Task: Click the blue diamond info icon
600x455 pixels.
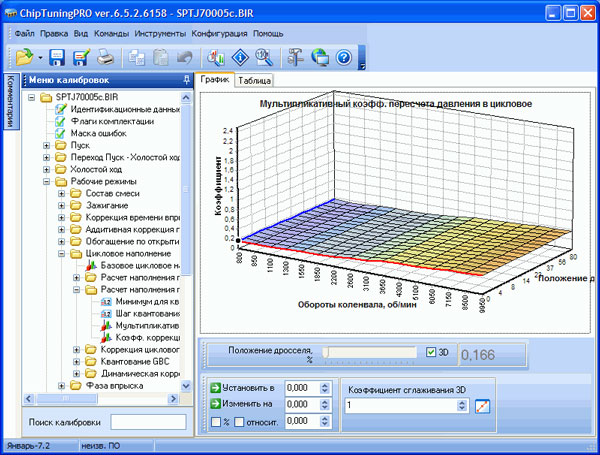Action: pos(239,57)
